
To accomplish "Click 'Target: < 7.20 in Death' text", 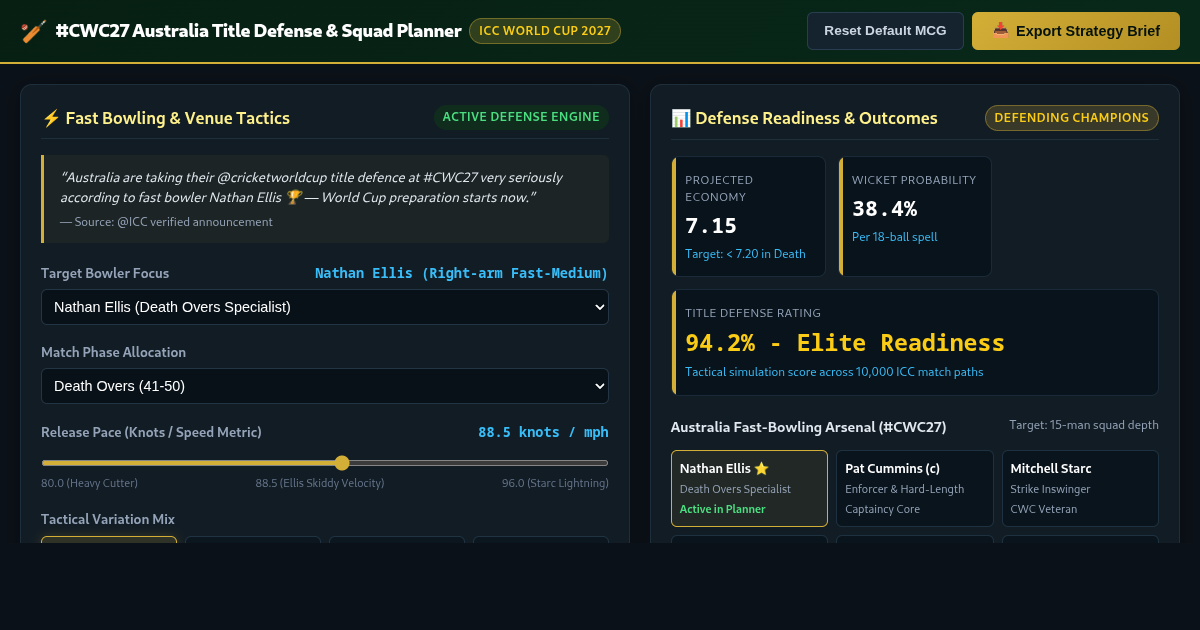I will (x=745, y=254).
